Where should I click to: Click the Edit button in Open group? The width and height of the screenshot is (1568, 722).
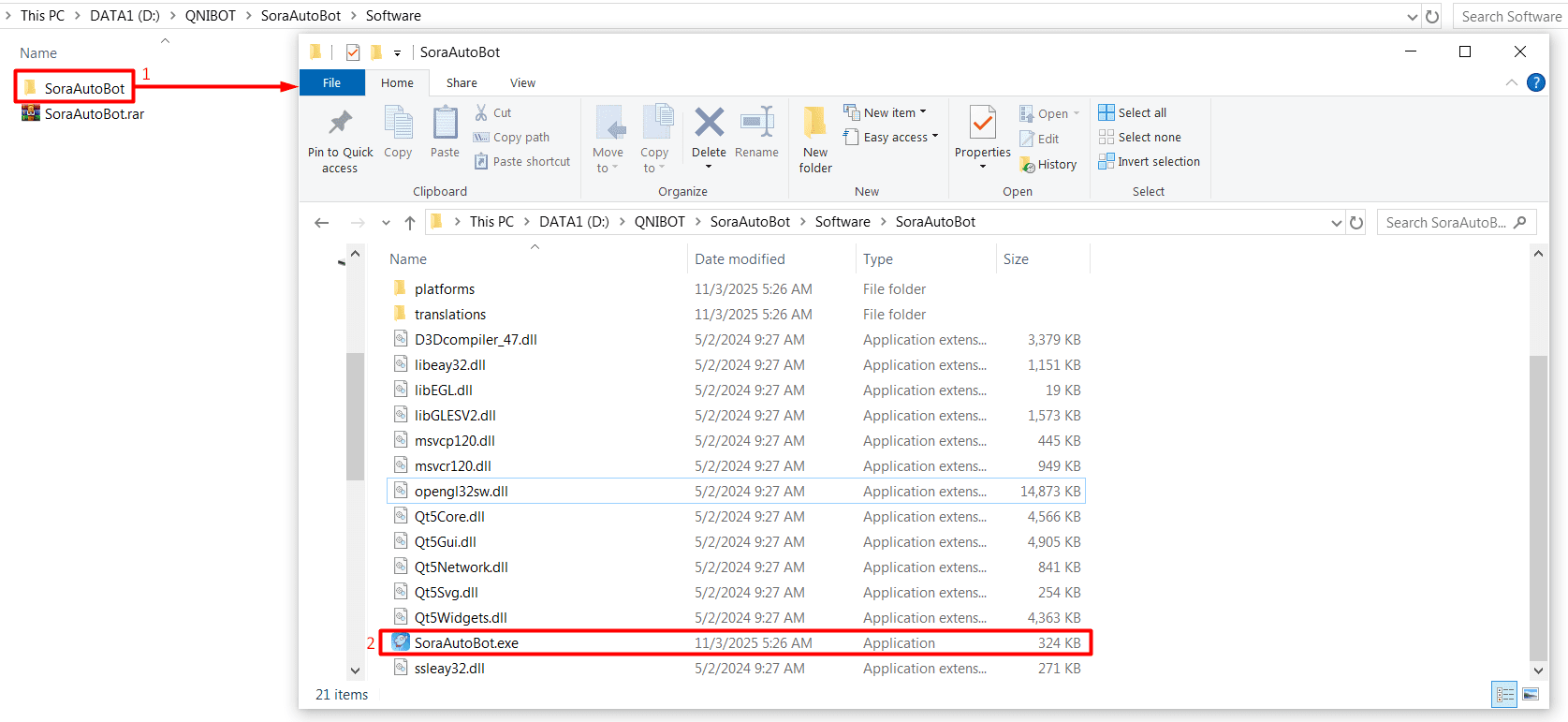(x=1039, y=139)
